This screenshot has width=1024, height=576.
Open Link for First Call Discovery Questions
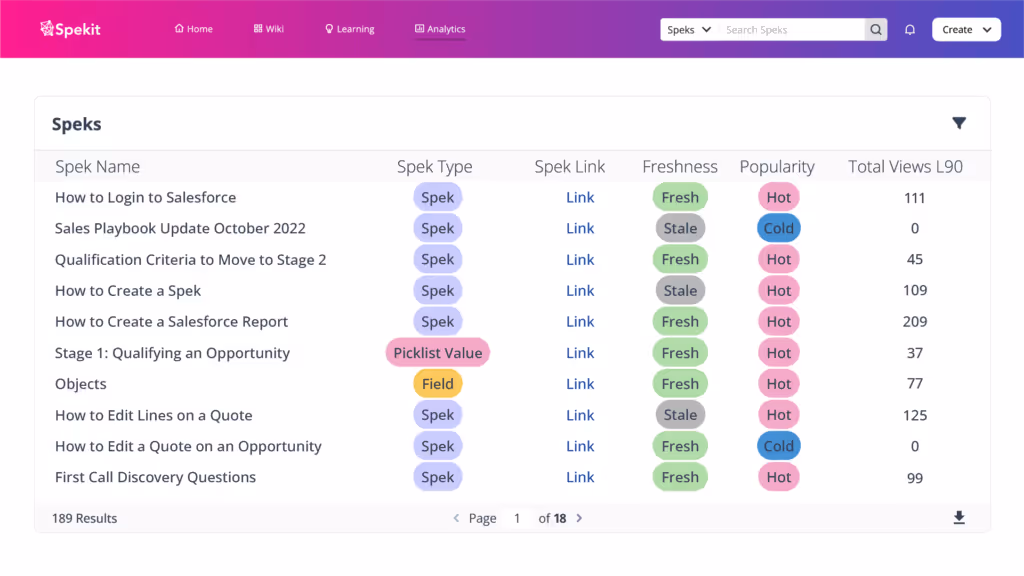click(580, 477)
